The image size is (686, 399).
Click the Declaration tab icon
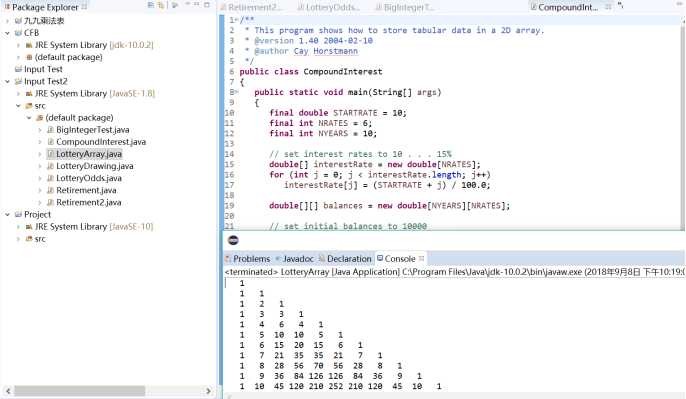click(322, 259)
